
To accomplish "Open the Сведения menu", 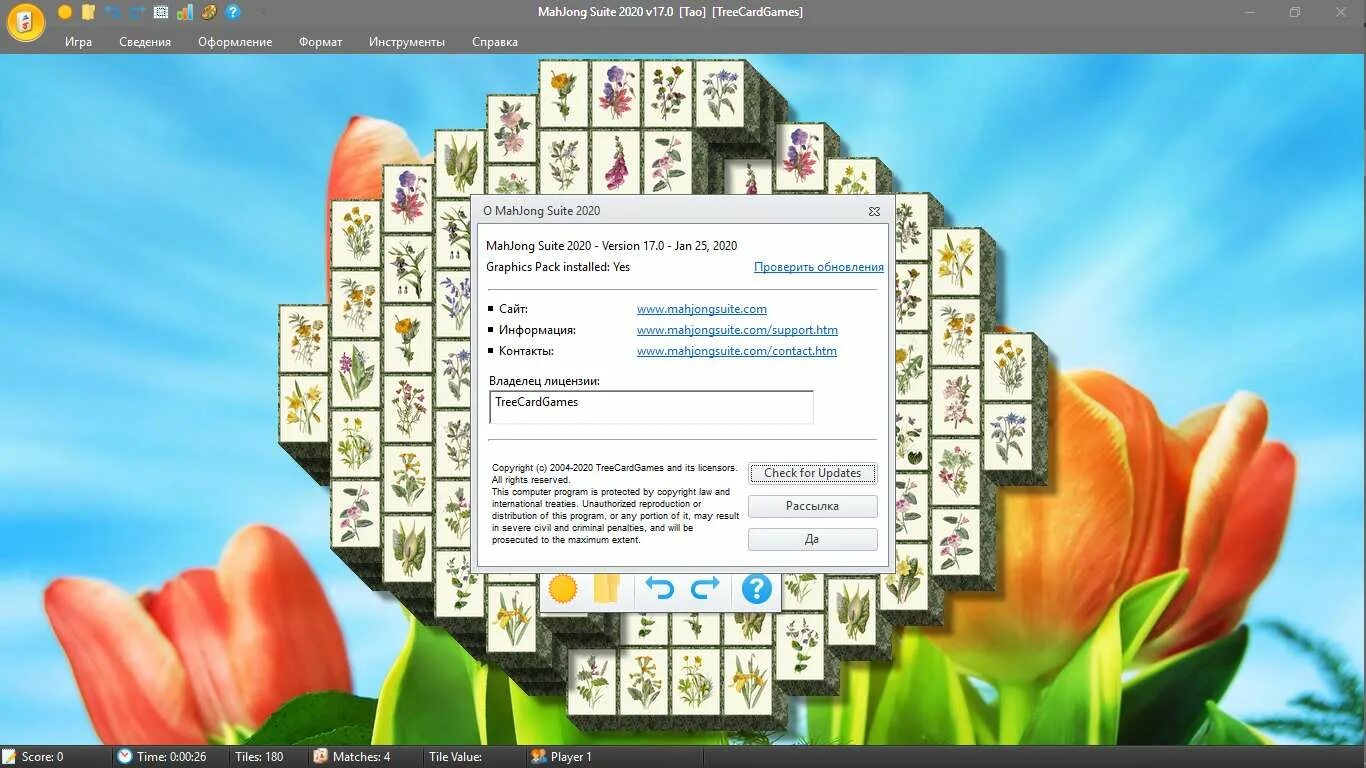I will (145, 42).
